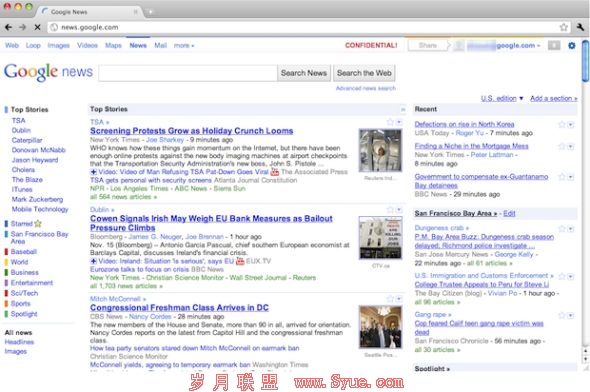Viewport: 590px width, 392px height.
Task: Switch to Videos in top navigation
Action: tap(87, 46)
